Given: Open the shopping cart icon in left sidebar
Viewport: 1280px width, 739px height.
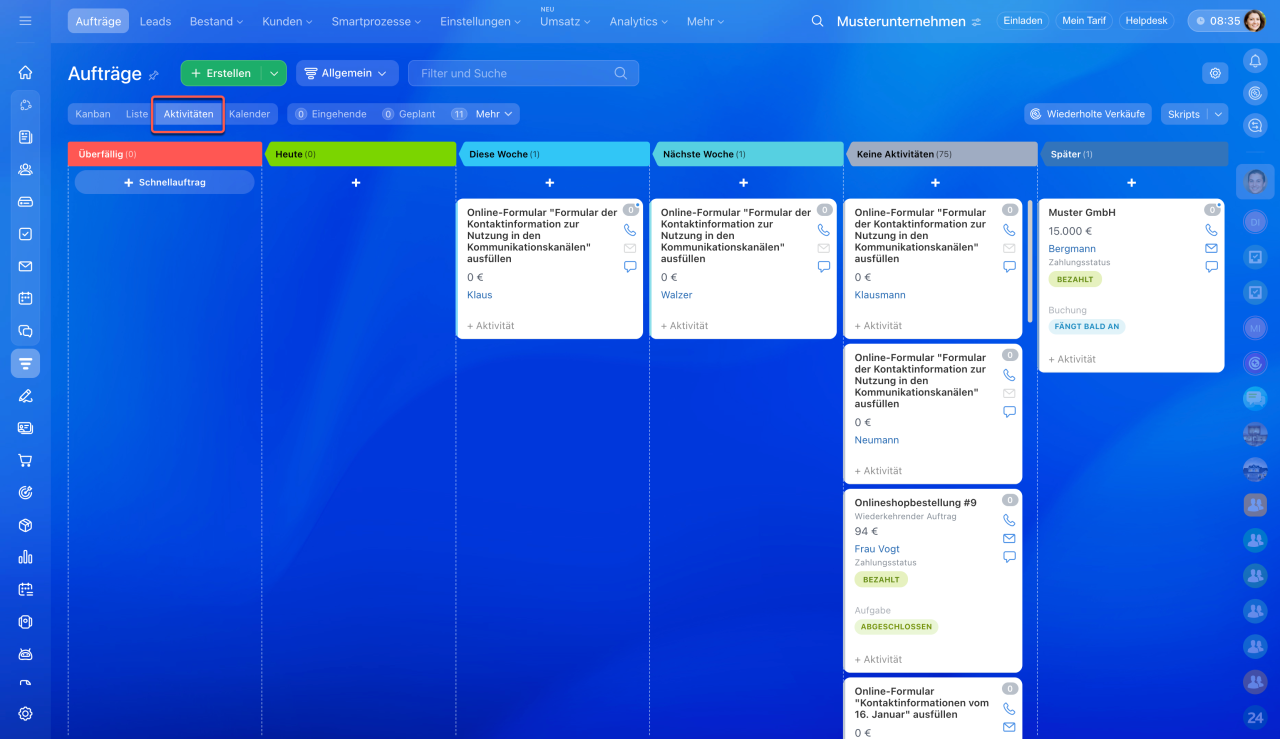Looking at the screenshot, I should [25, 460].
